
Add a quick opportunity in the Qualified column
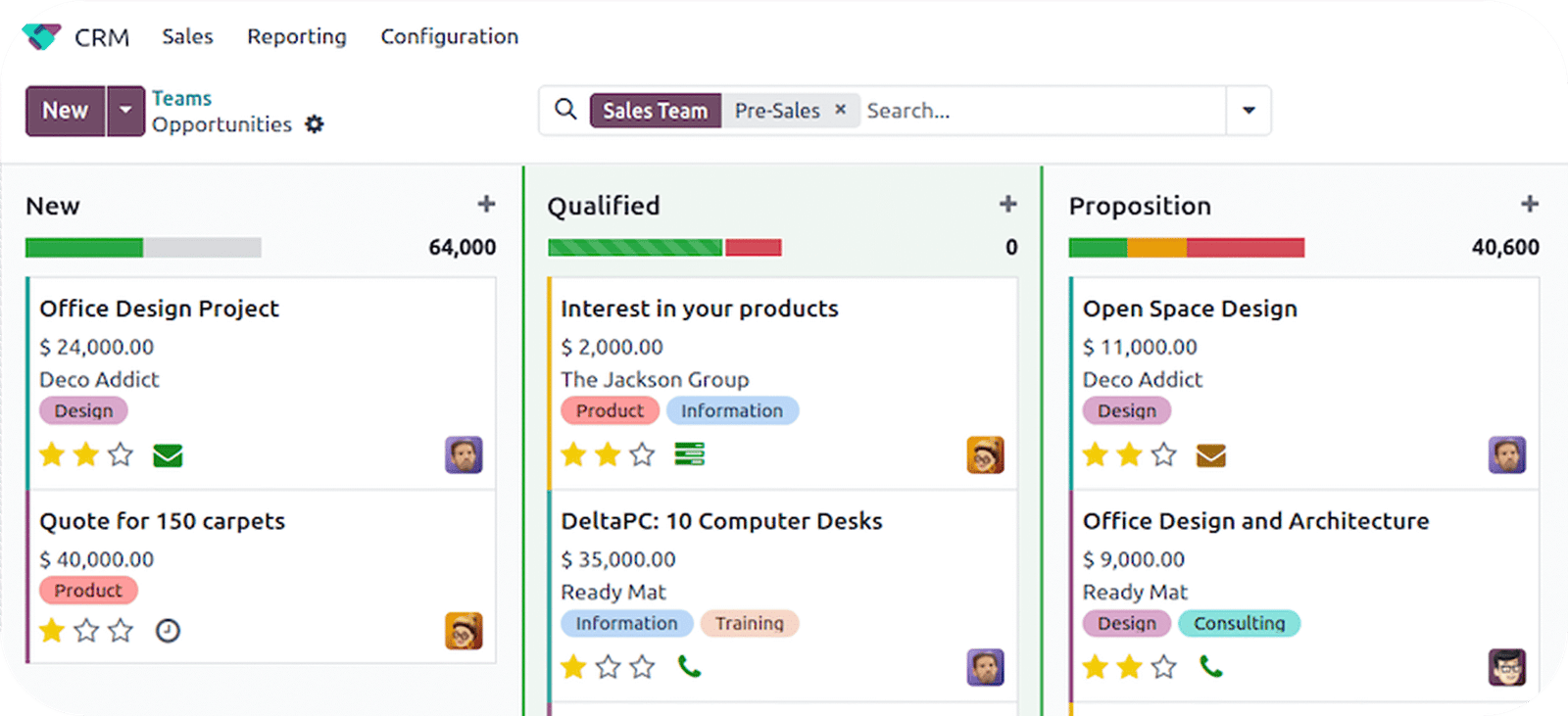point(1007,204)
